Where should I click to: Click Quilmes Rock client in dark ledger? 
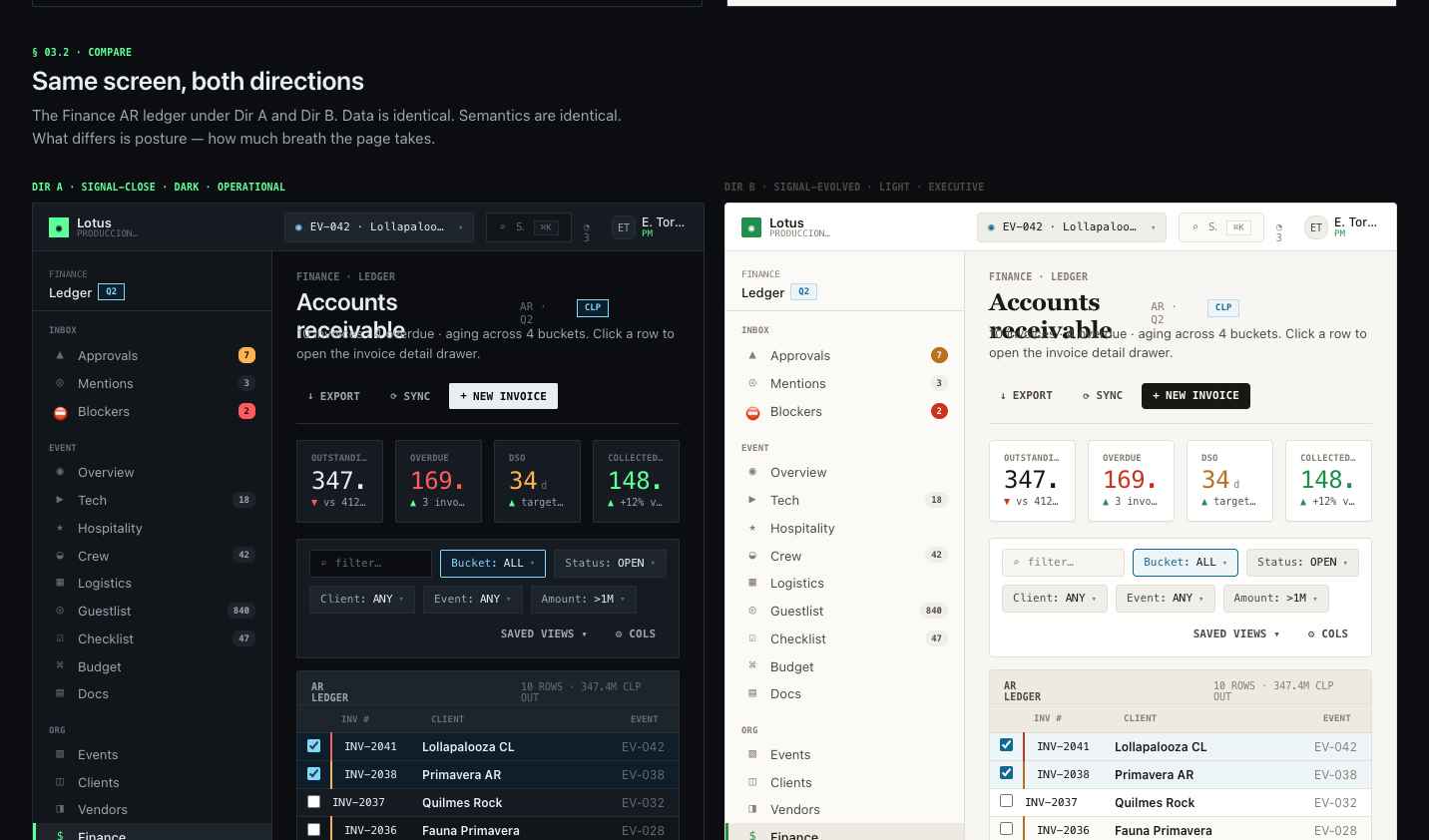(462, 802)
